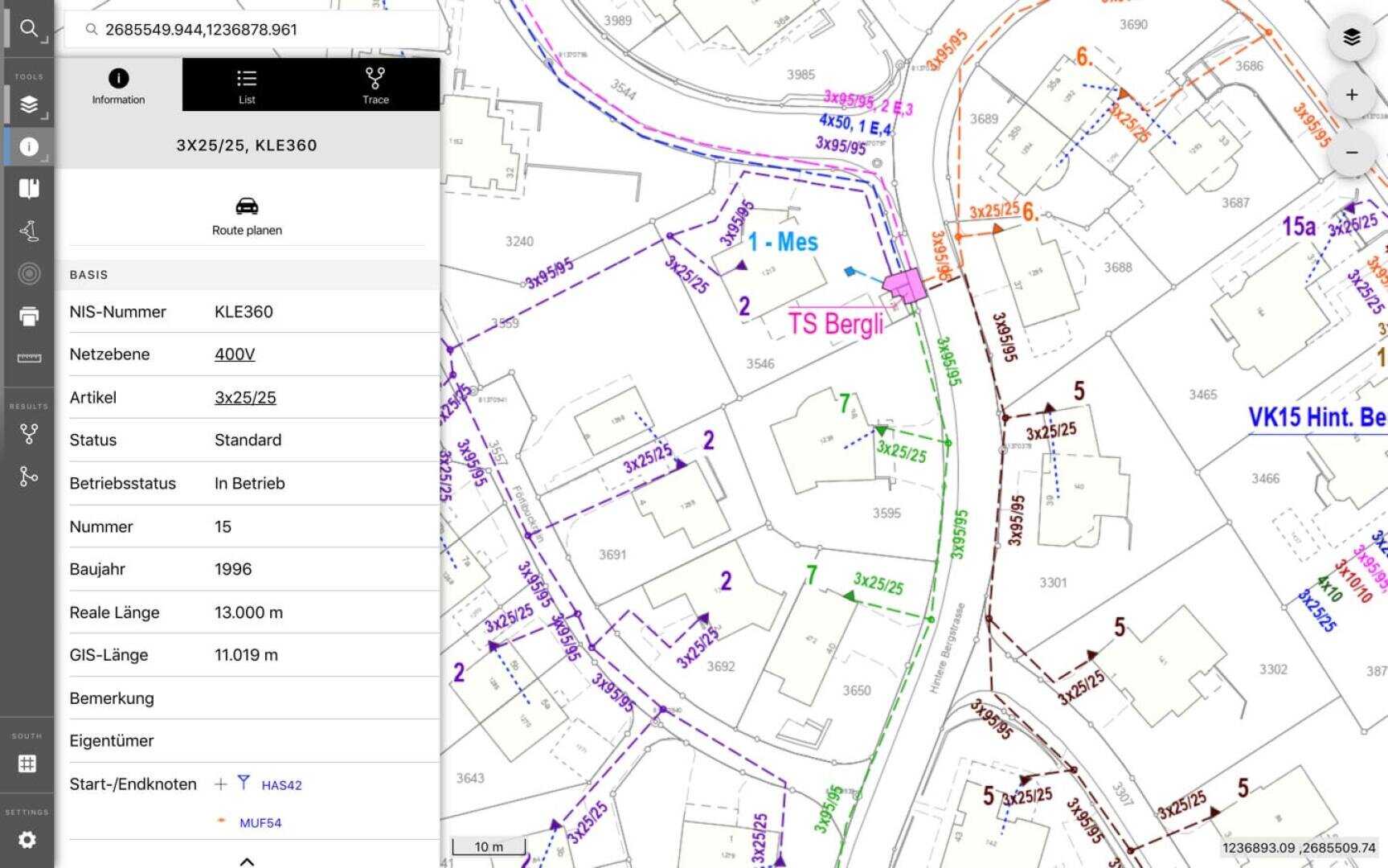Open the 400V Netzebene link
Screen dimensions: 1388x868
[235, 354]
